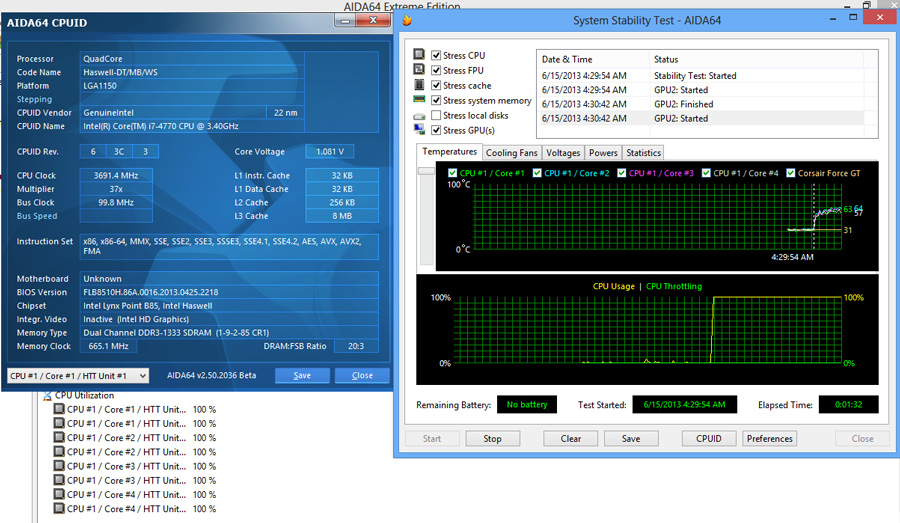Click the icon of Core #2 first HTT Unit row
Image resolution: width=900 pixels, height=523 pixels.
(59, 437)
